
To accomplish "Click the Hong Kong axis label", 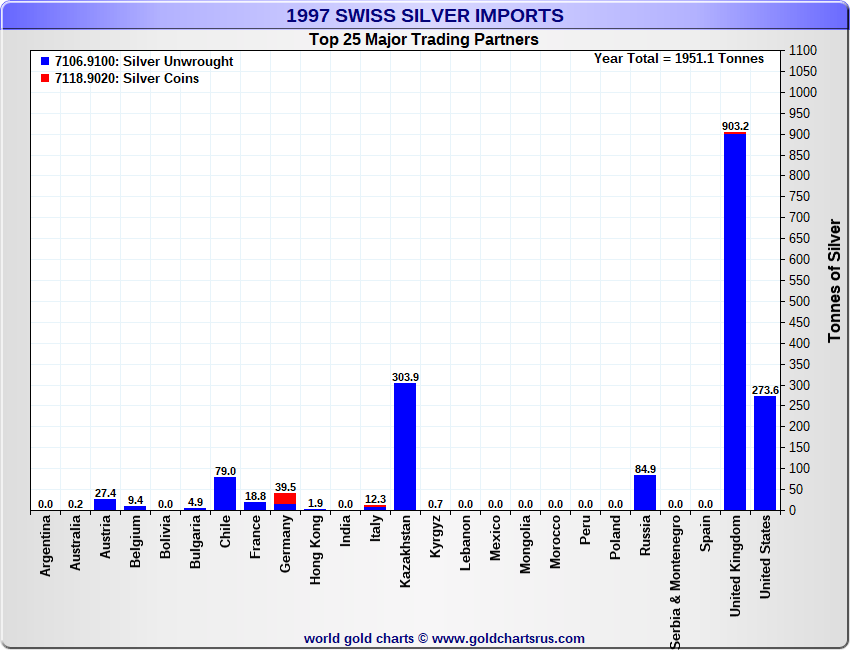I will [x=316, y=550].
